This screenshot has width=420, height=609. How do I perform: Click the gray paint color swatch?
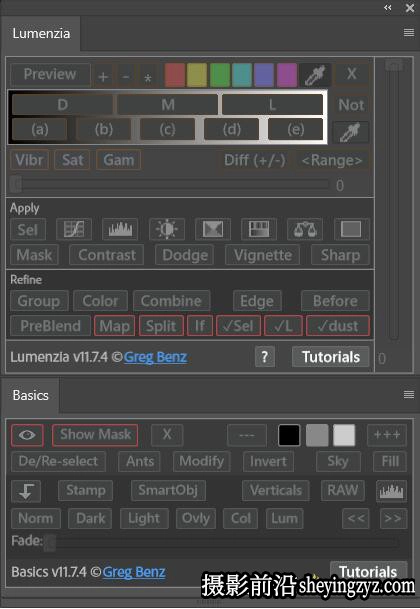pyautogui.click(x=317, y=435)
